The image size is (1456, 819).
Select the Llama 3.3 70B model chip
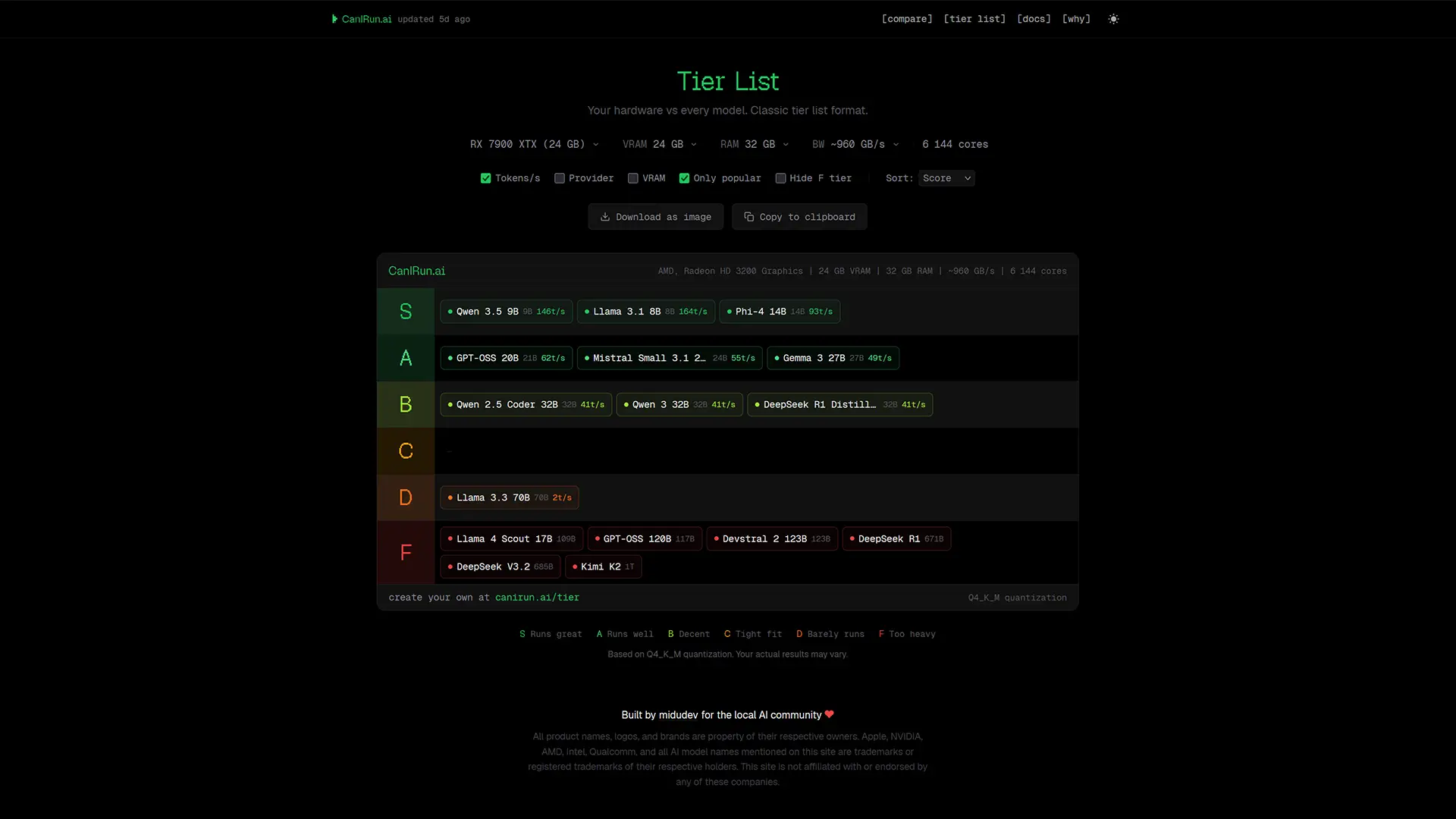tap(509, 497)
